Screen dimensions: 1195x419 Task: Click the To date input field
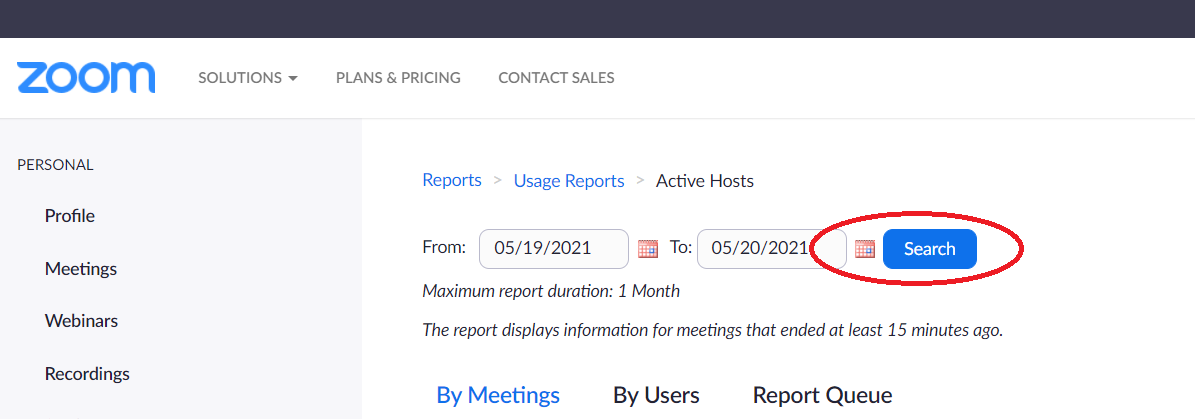click(772, 249)
